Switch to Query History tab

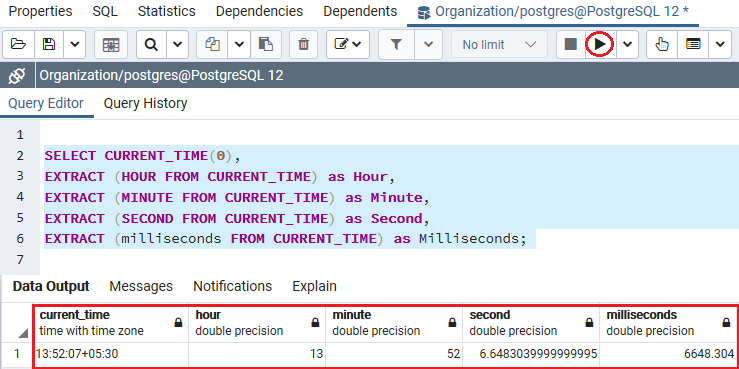pos(145,103)
